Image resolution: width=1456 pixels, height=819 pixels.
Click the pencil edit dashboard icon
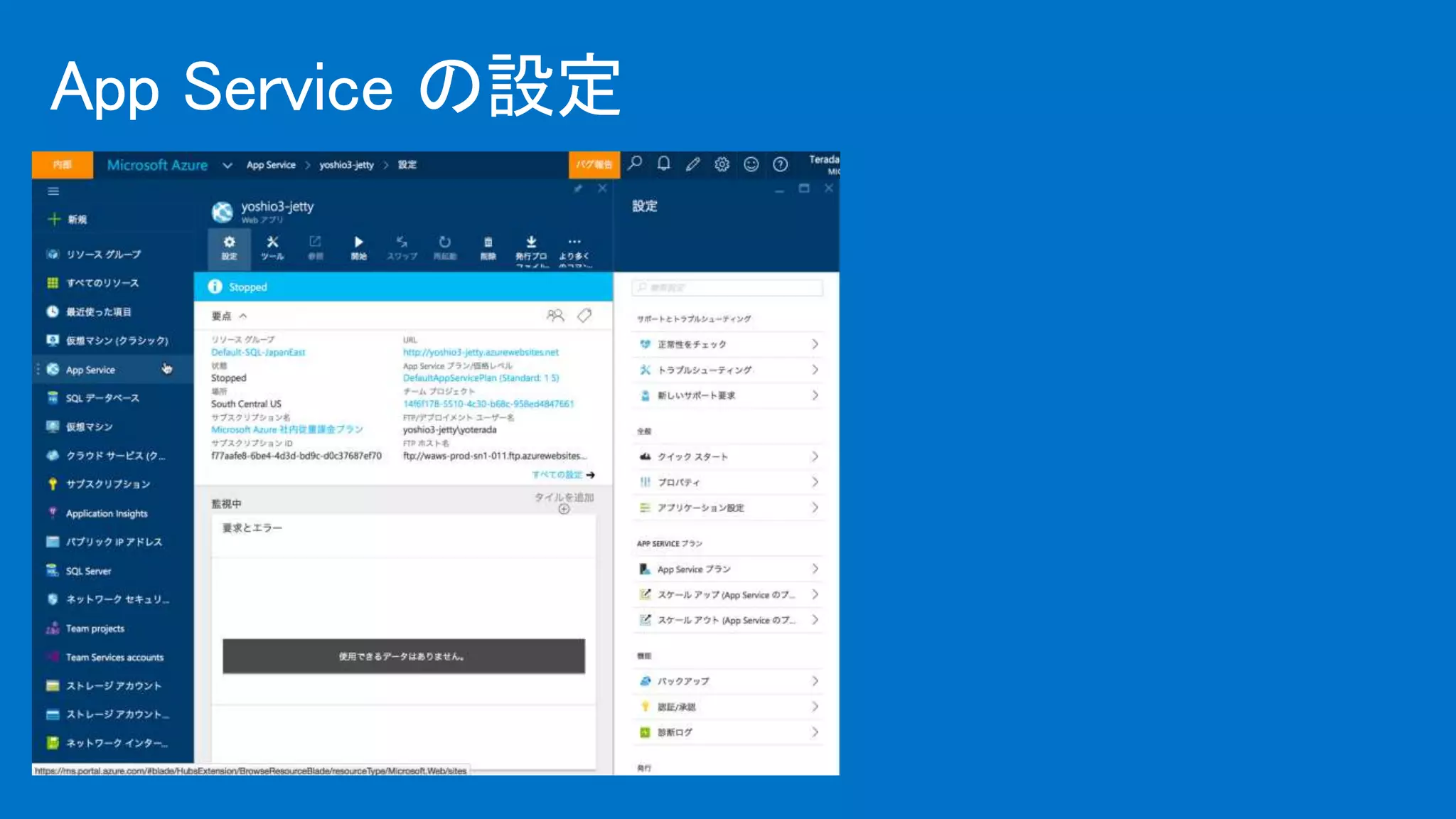(692, 164)
